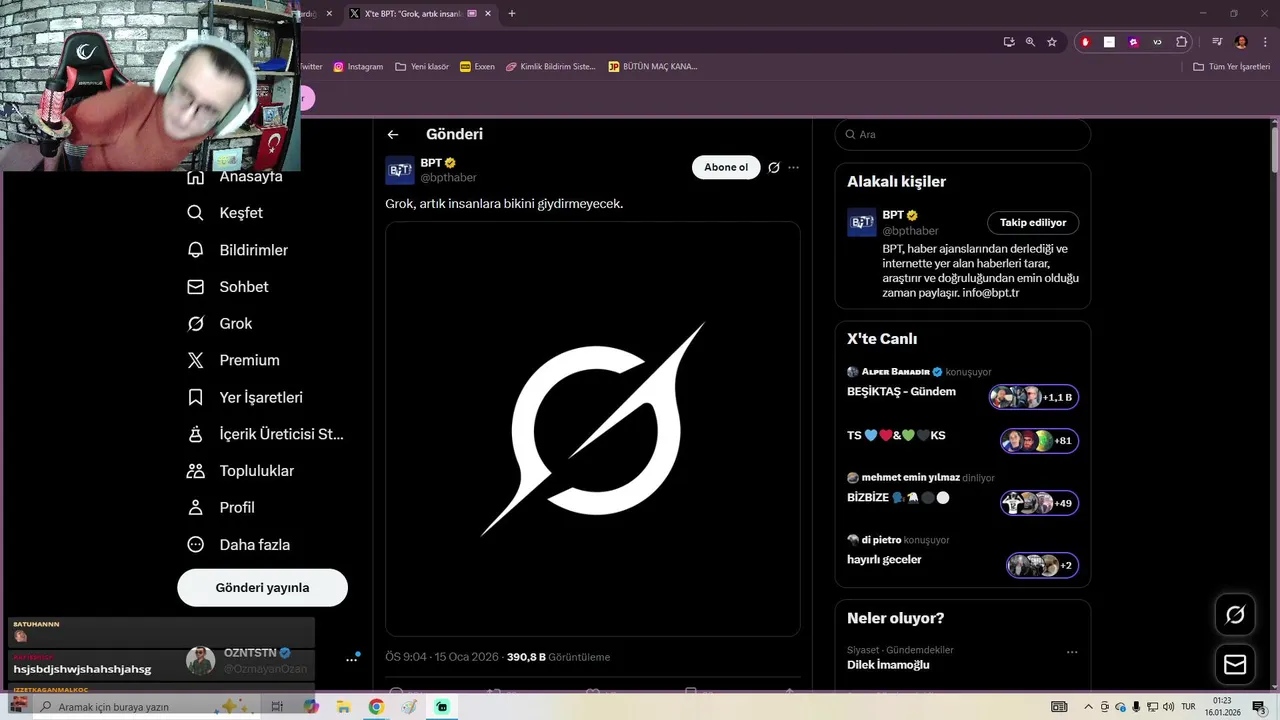
Task: Open Tüm Yer İşaretleri bookmarks folder
Action: pyautogui.click(x=1232, y=67)
